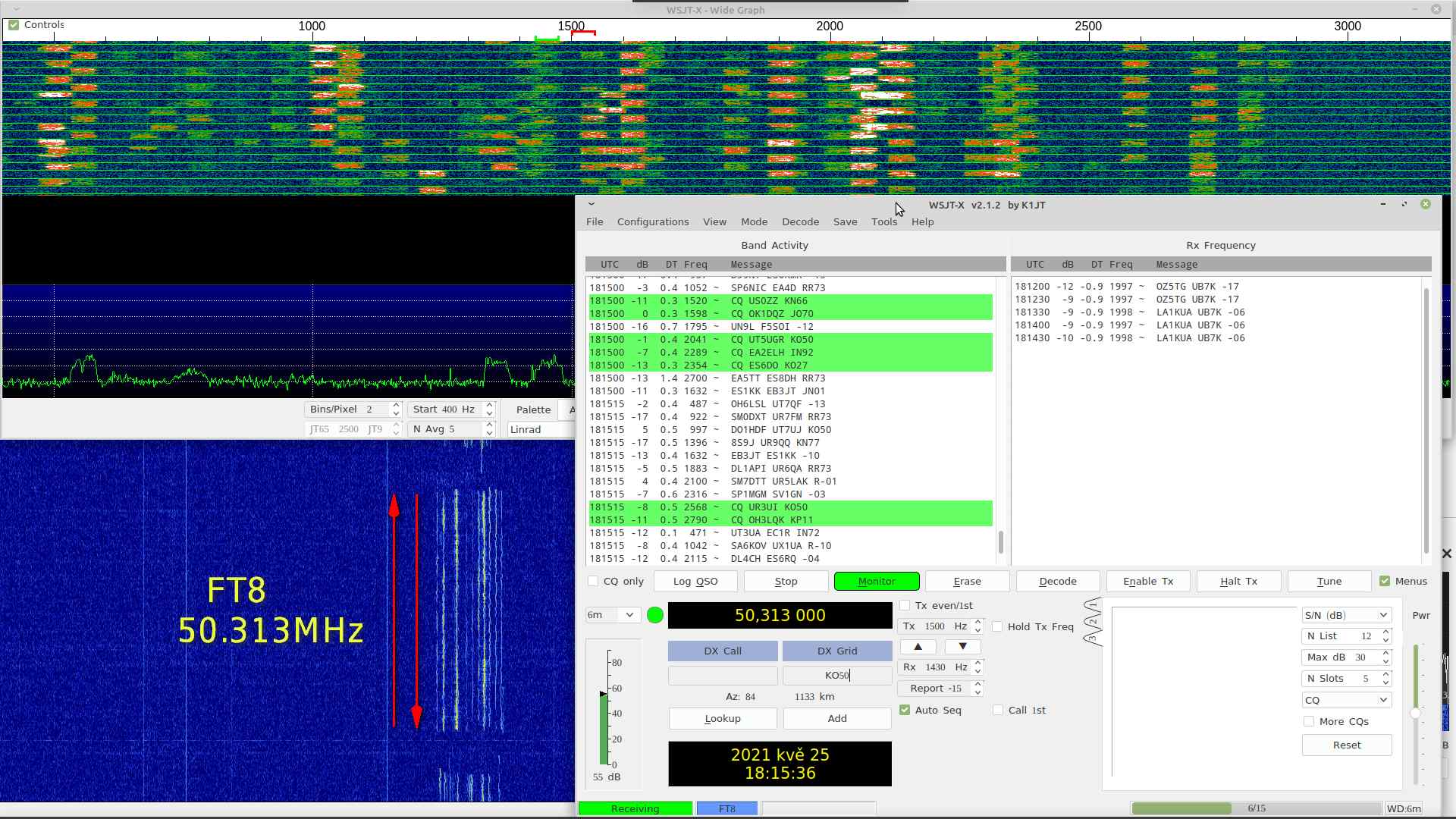1456x819 pixels.
Task: Click the green Rx frequency marker on scale
Action: 547,38
